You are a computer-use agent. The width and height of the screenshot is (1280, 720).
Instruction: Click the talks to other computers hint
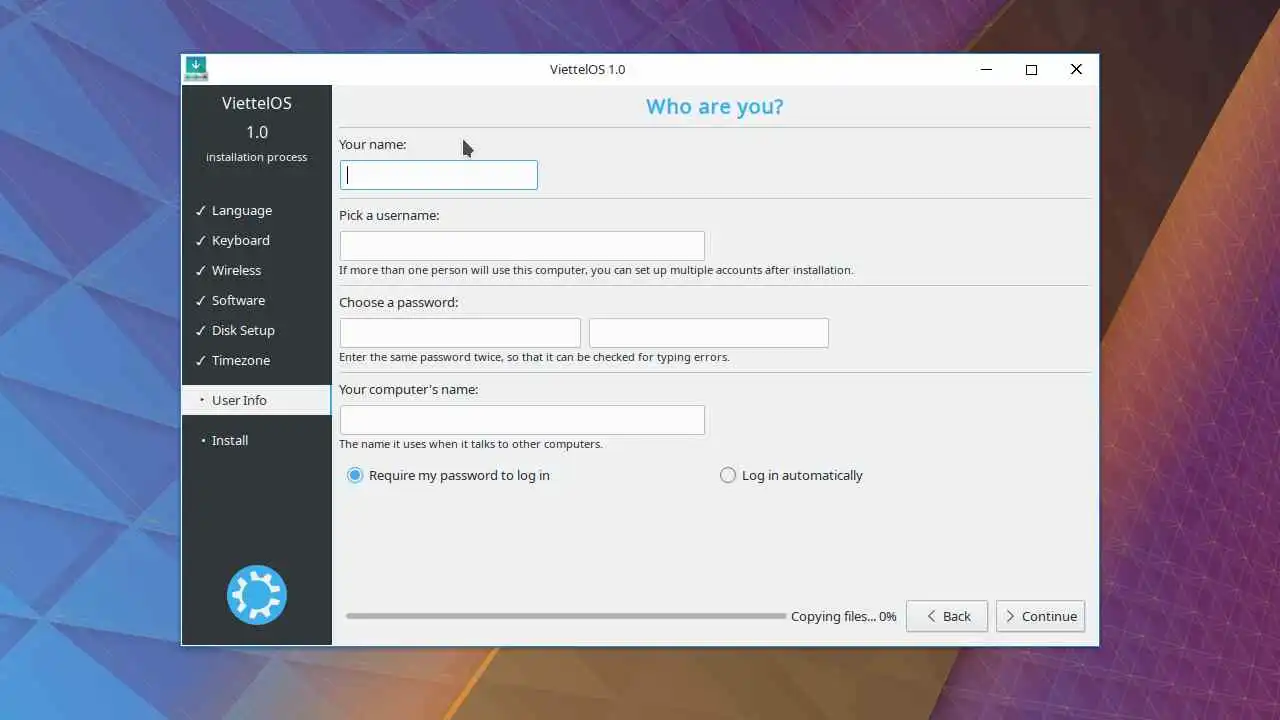(x=471, y=444)
